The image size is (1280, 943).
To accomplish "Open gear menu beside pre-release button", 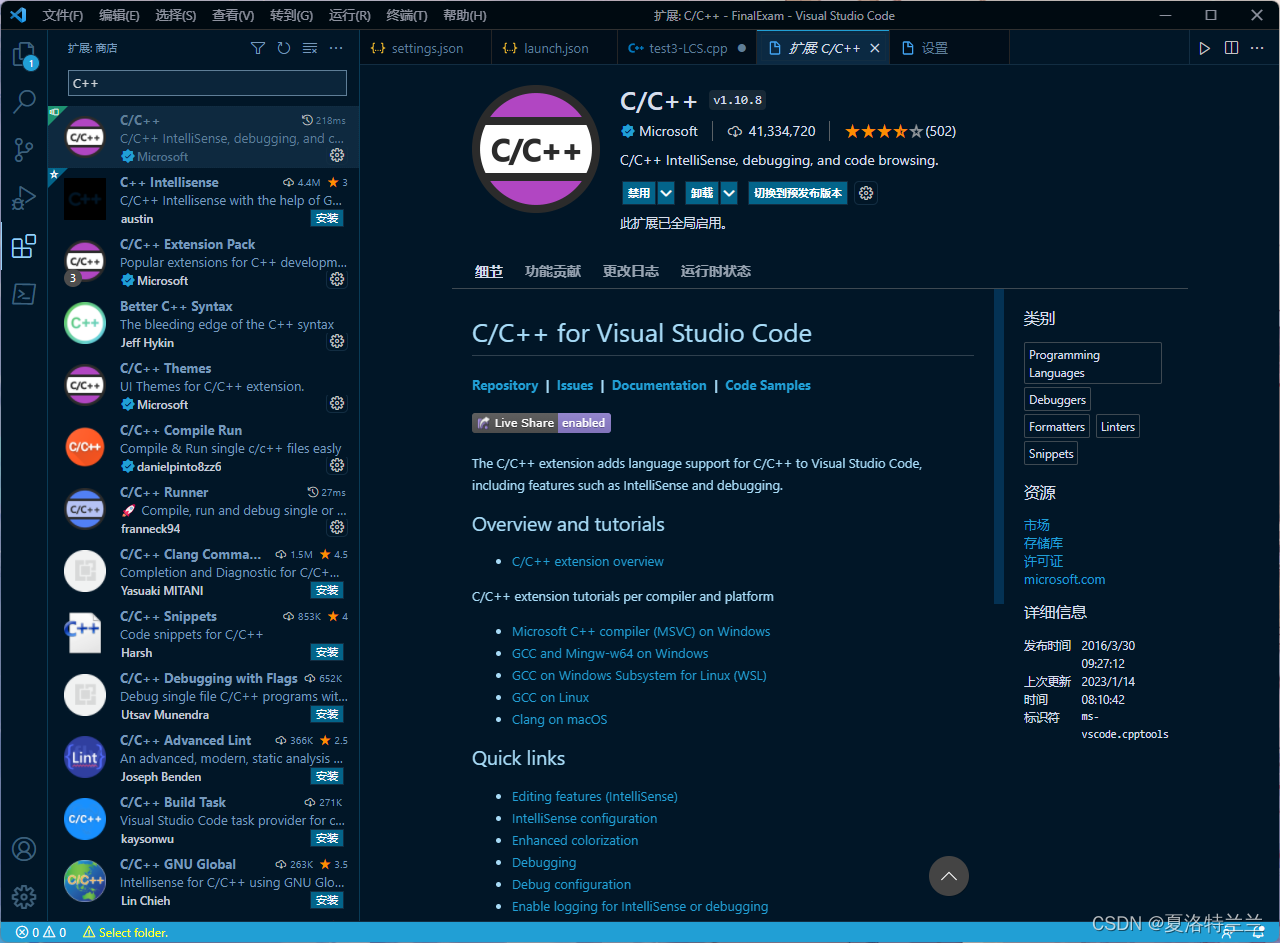I will click(x=867, y=193).
